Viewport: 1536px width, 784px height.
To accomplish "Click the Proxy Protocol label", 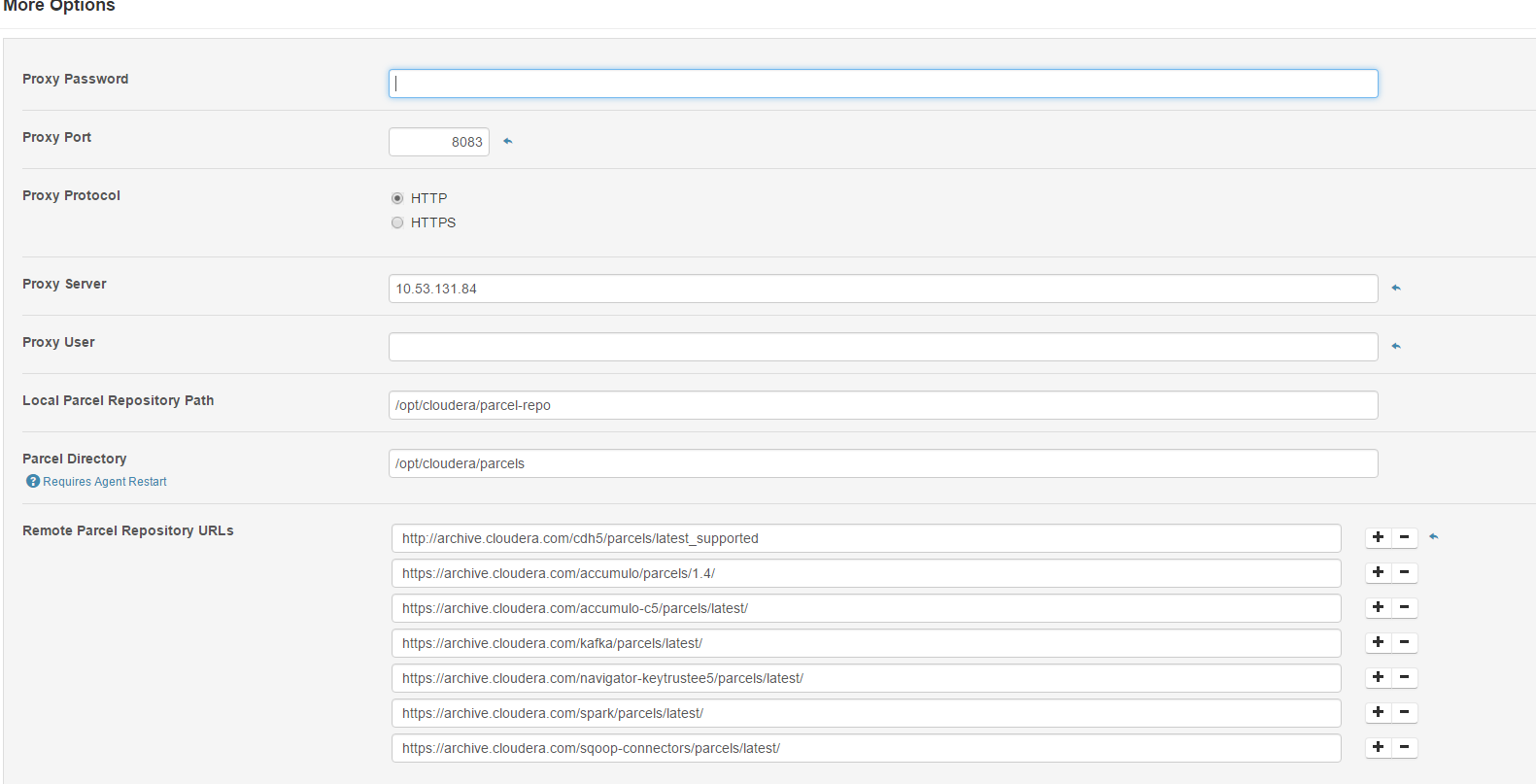I will click(x=72, y=195).
